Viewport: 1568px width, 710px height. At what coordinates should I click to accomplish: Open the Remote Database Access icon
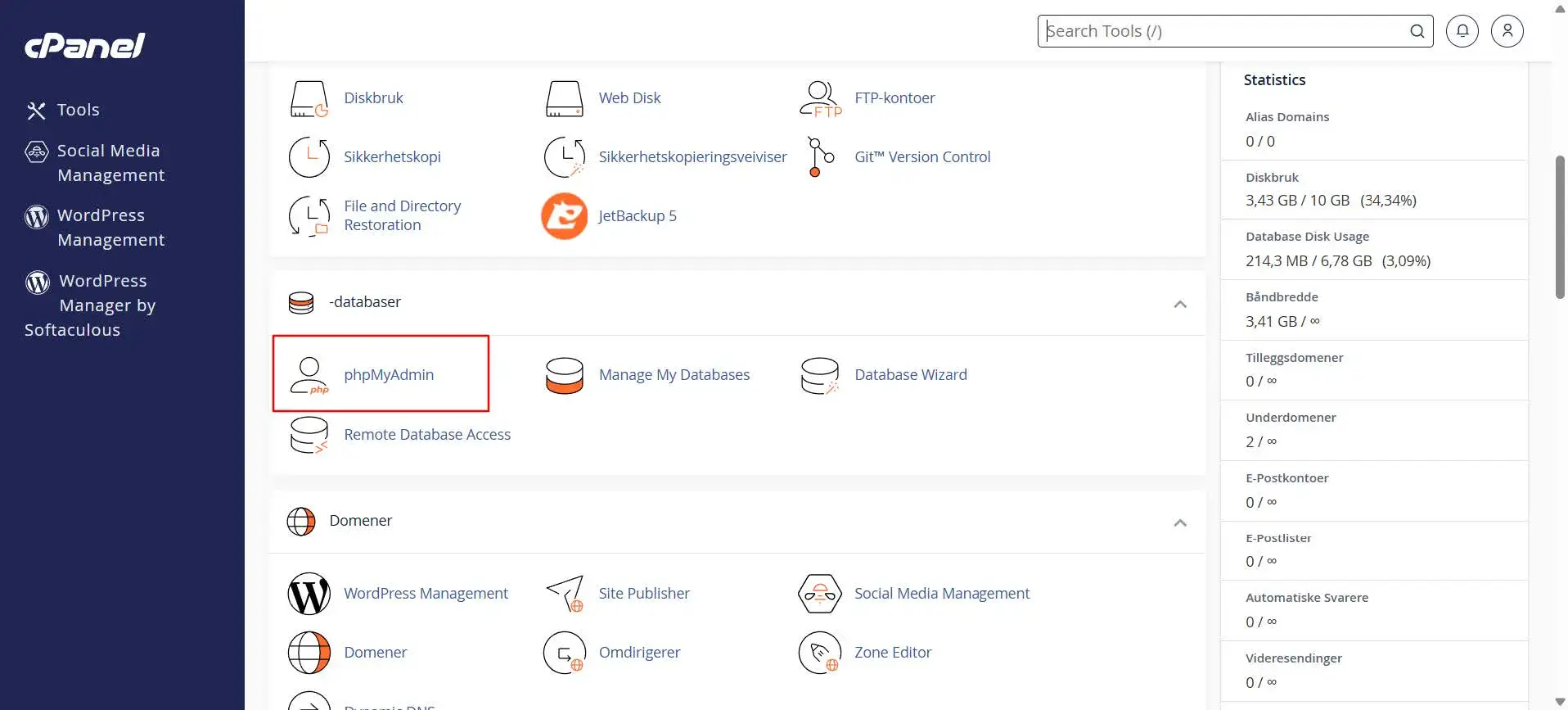309,435
